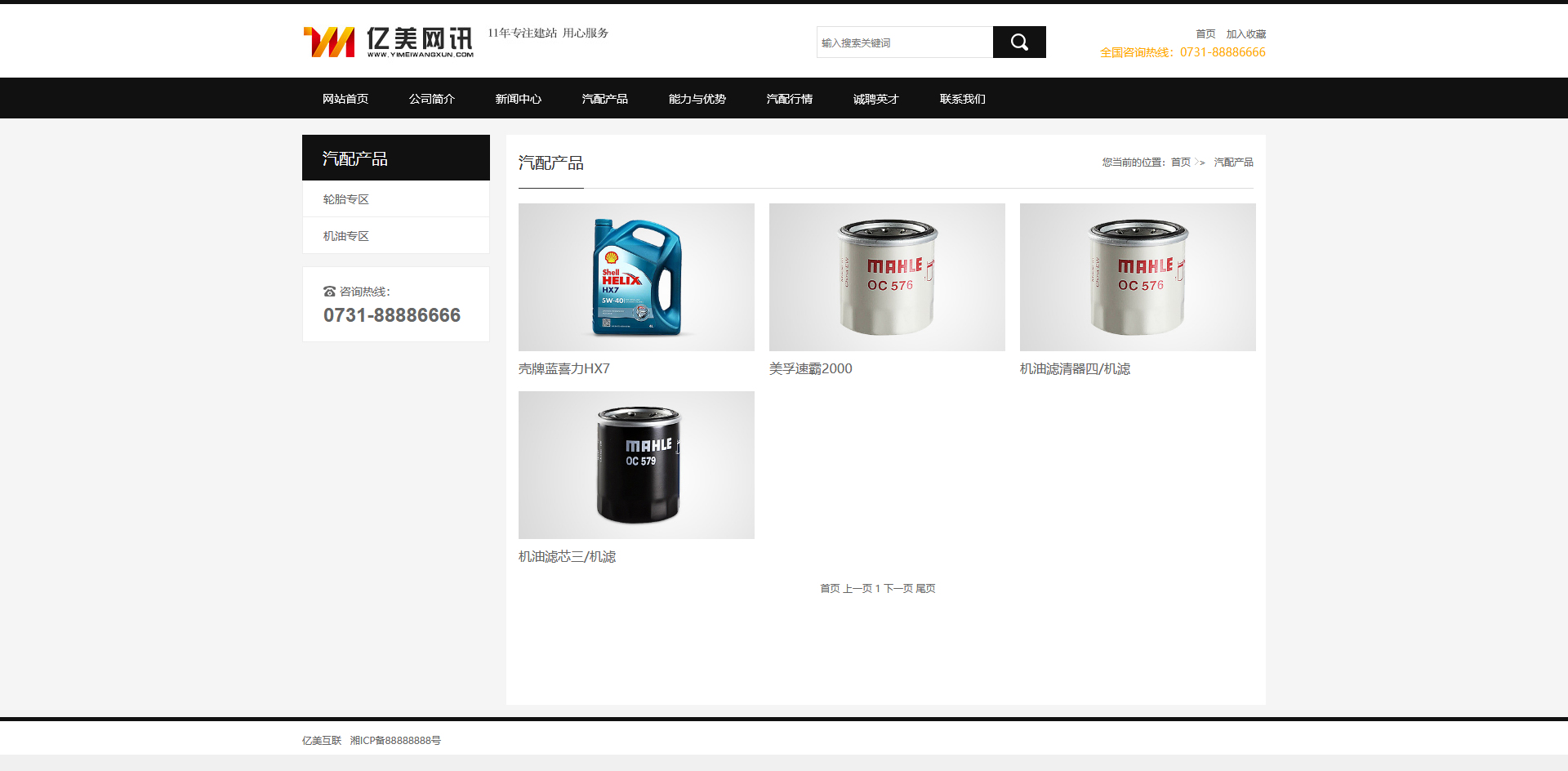Image resolution: width=1568 pixels, height=771 pixels.
Task: Click the phone icon beside 咨询热线
Action: point(329,292)
